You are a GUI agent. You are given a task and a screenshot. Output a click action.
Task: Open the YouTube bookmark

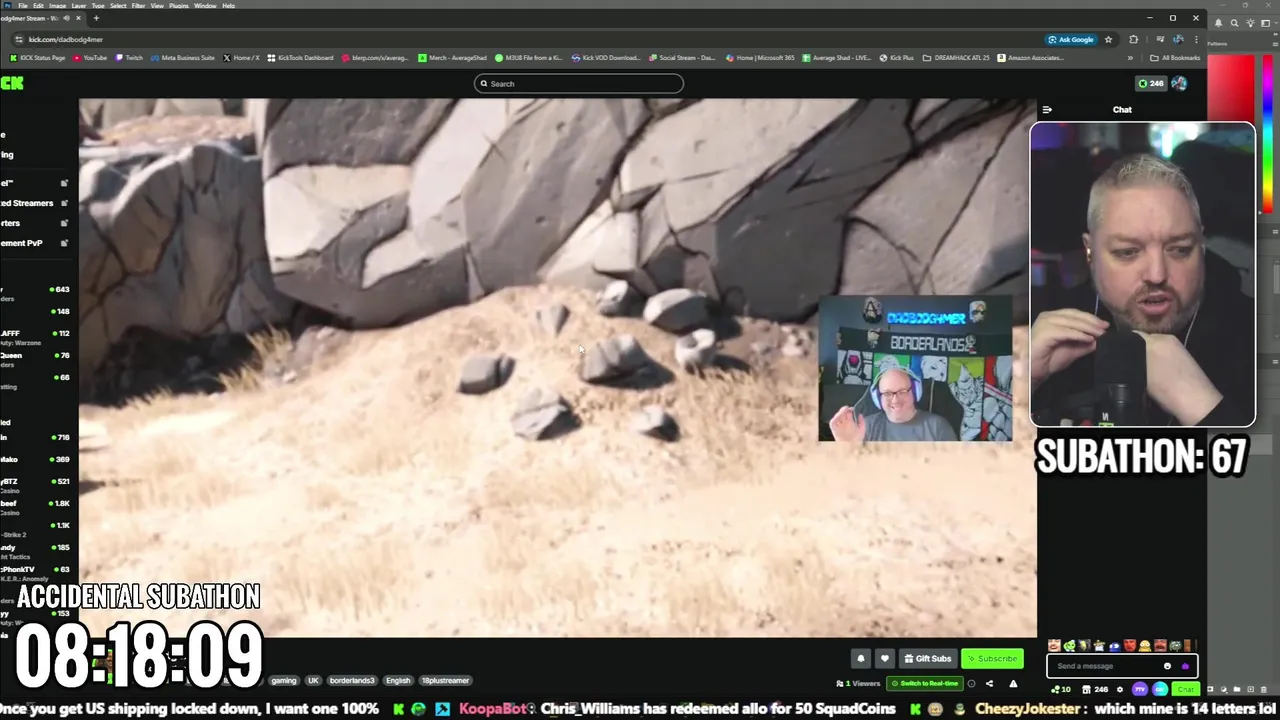click(x=90, y=58)
